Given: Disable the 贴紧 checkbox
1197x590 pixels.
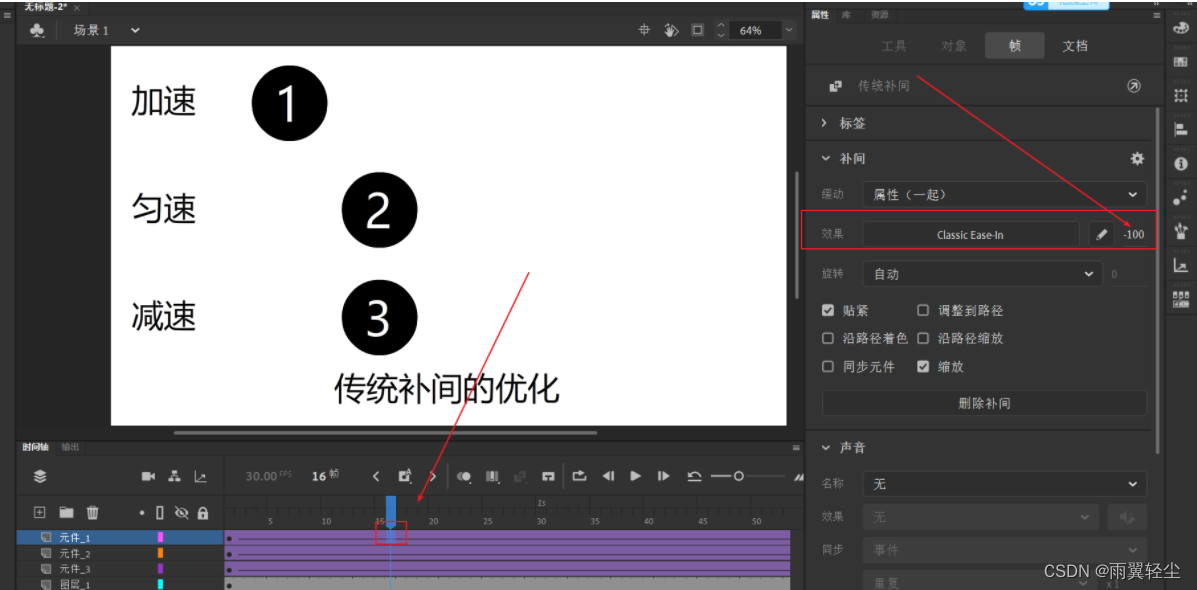Looking at the screenshot, I should coord(827,310).
